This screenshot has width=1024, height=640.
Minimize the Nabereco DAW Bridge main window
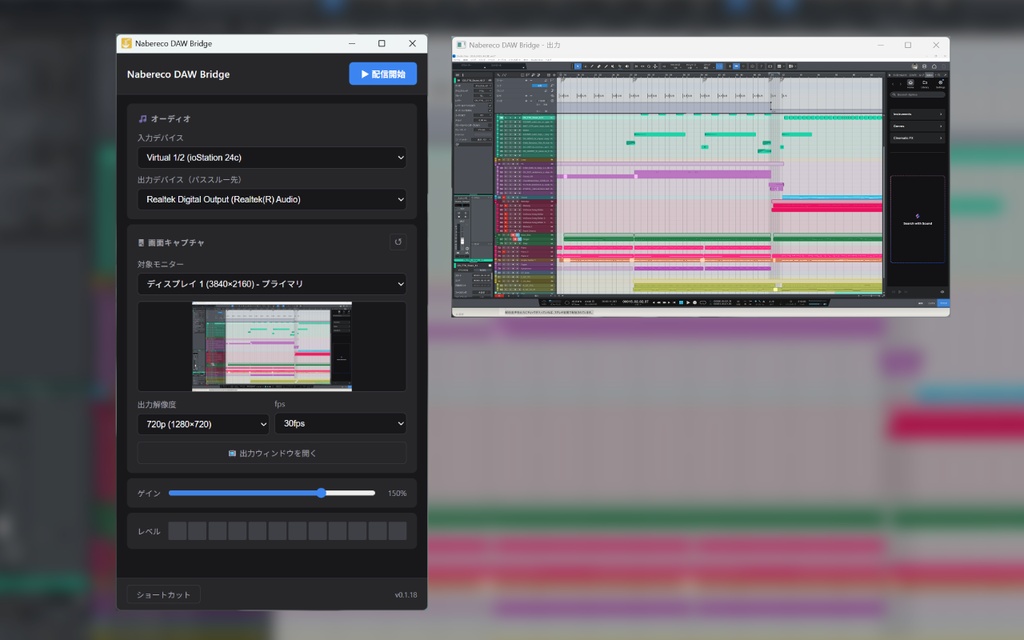click(x=352, y=43)
